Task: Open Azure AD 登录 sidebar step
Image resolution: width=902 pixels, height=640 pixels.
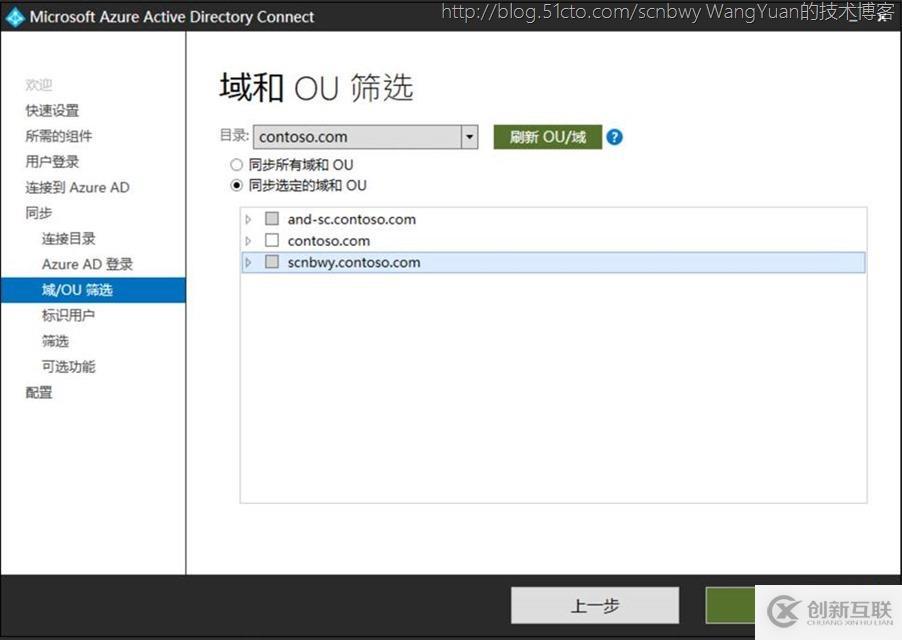Action: [87, 264]
